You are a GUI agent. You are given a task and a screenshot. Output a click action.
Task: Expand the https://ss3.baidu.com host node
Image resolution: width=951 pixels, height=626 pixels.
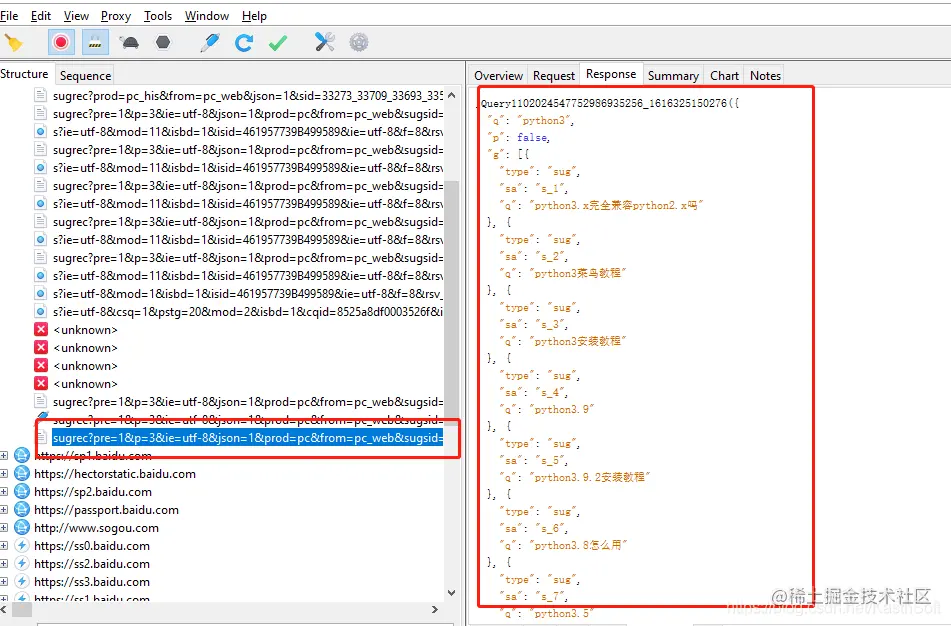[4, 582]
